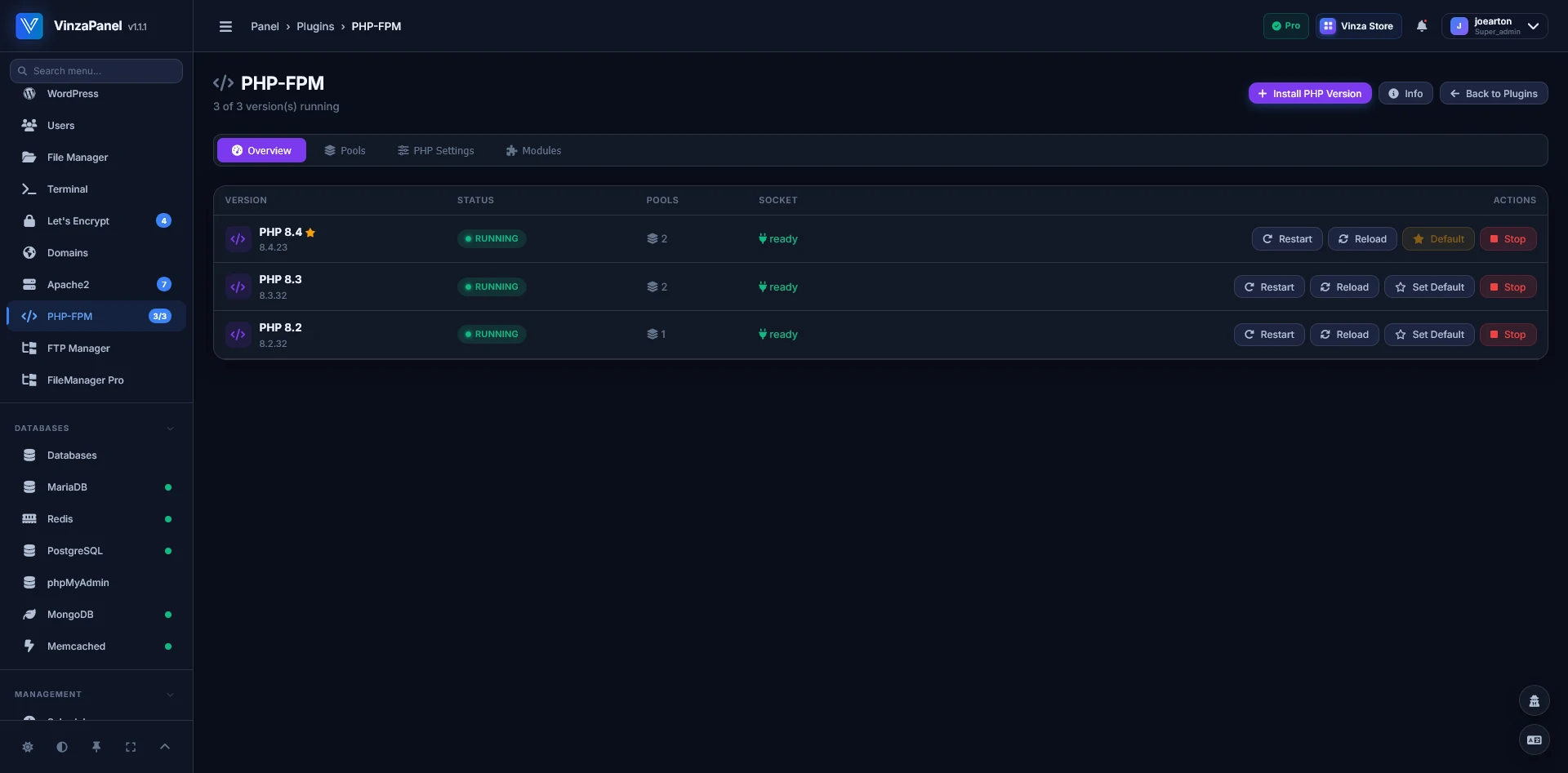
Task: Toggle fullscreen mode icon in sidebar footer
Action: 131,747
